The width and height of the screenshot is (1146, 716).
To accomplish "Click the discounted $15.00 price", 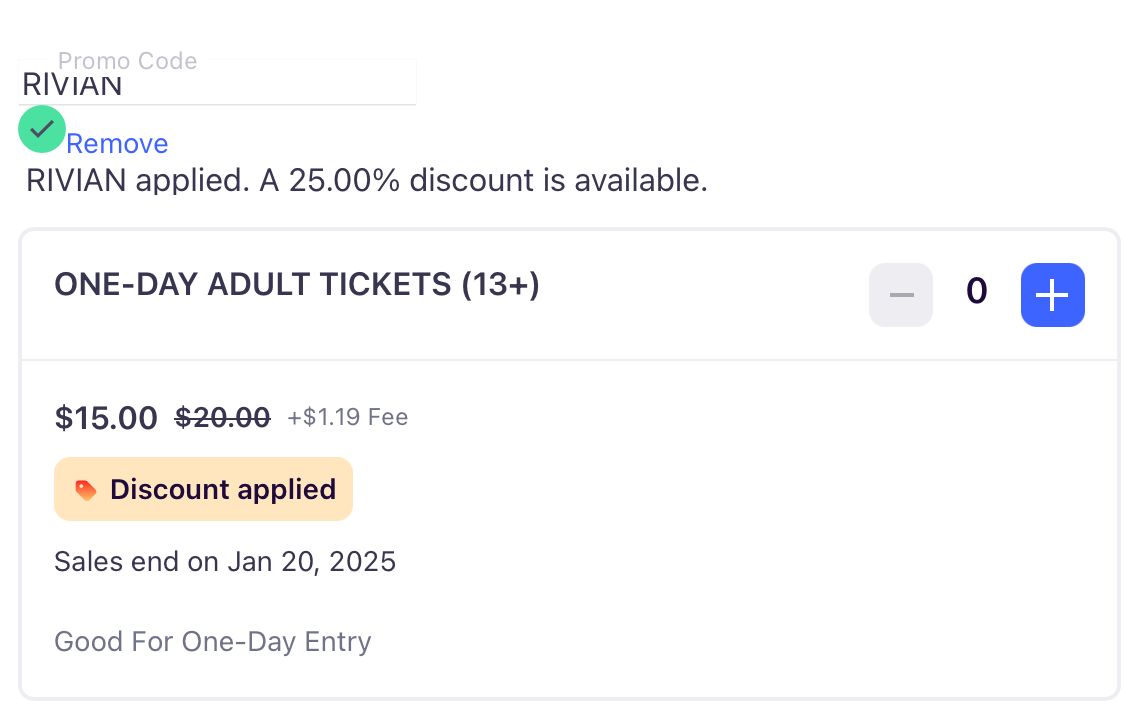I will 106,418.
